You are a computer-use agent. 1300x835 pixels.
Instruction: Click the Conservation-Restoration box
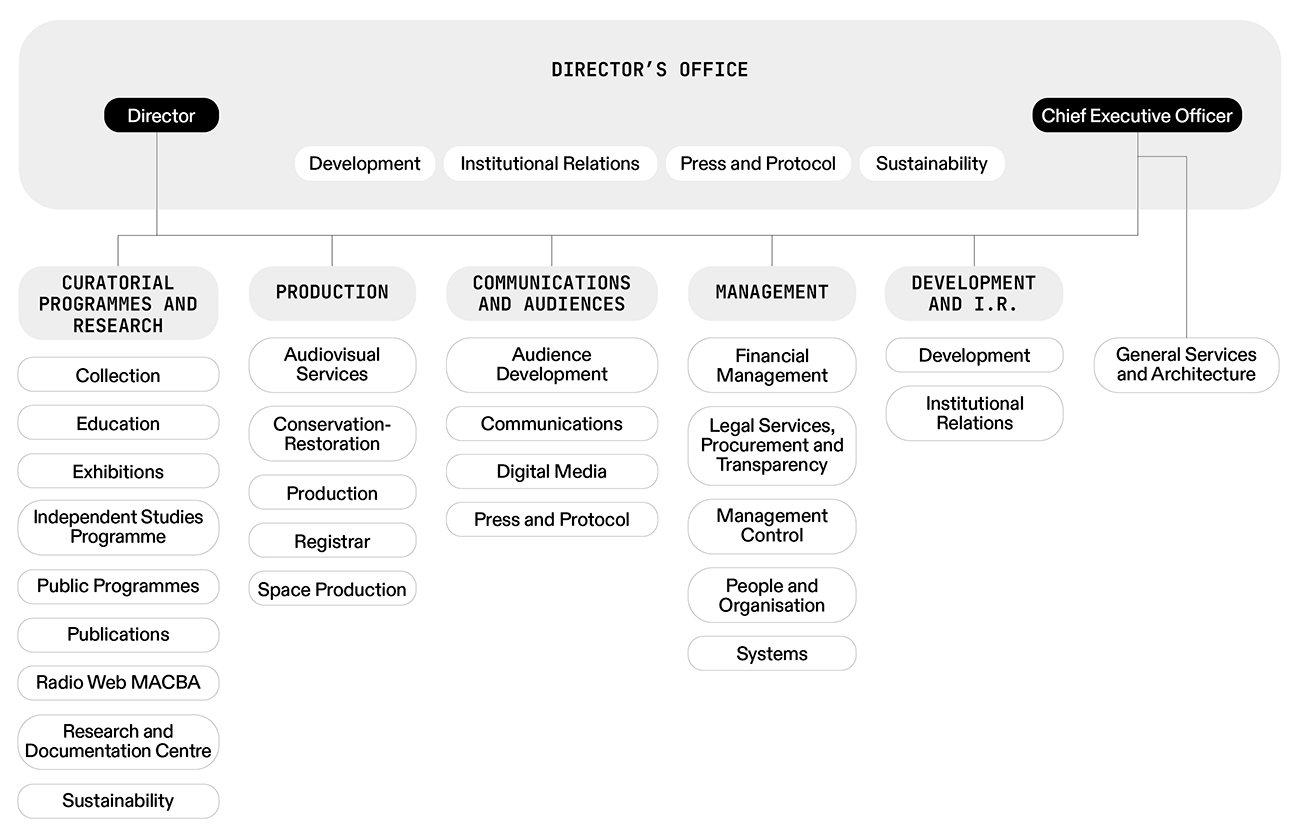(x=332, y=434)
